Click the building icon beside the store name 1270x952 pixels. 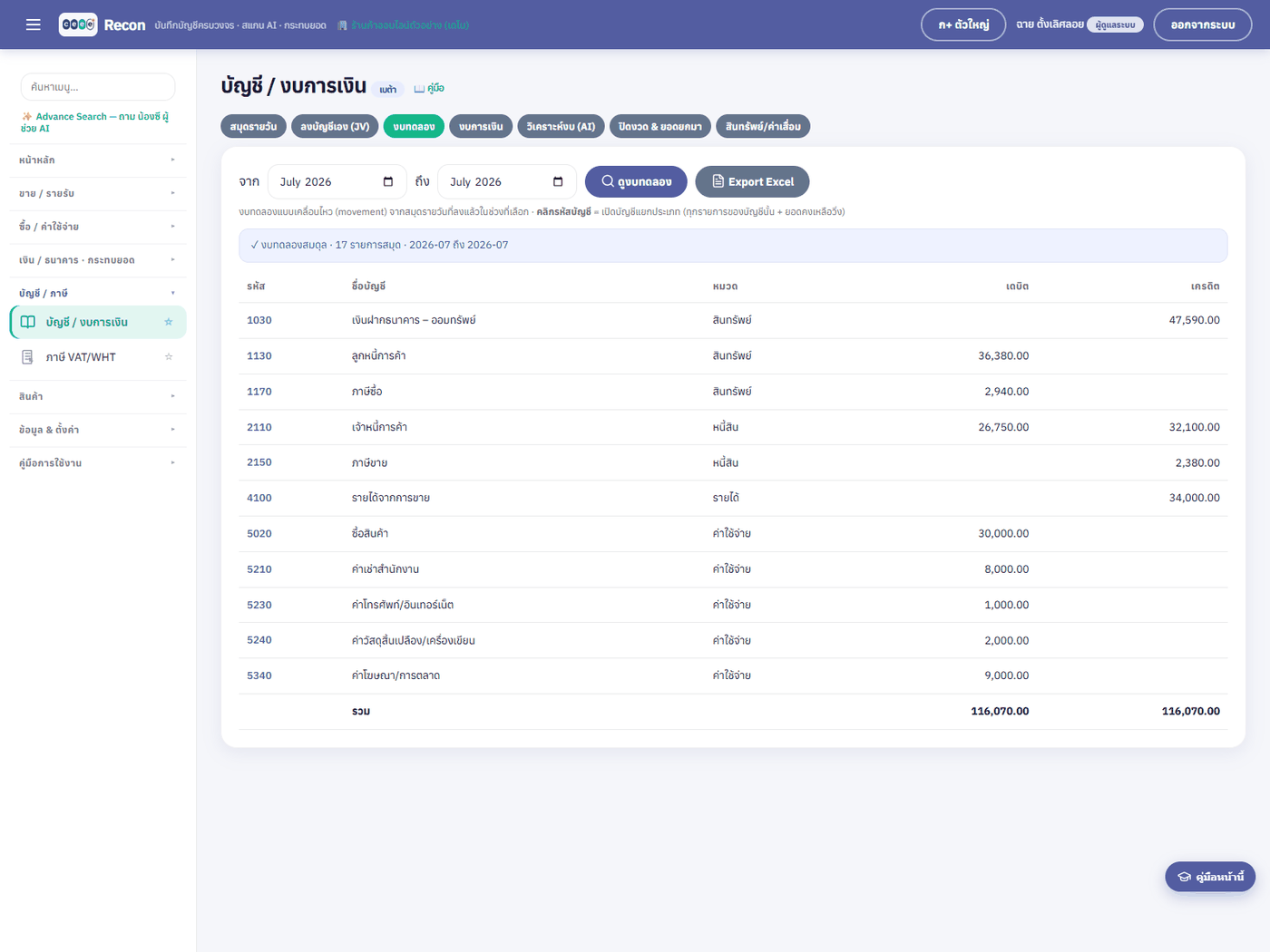click(x=342, y=25)
